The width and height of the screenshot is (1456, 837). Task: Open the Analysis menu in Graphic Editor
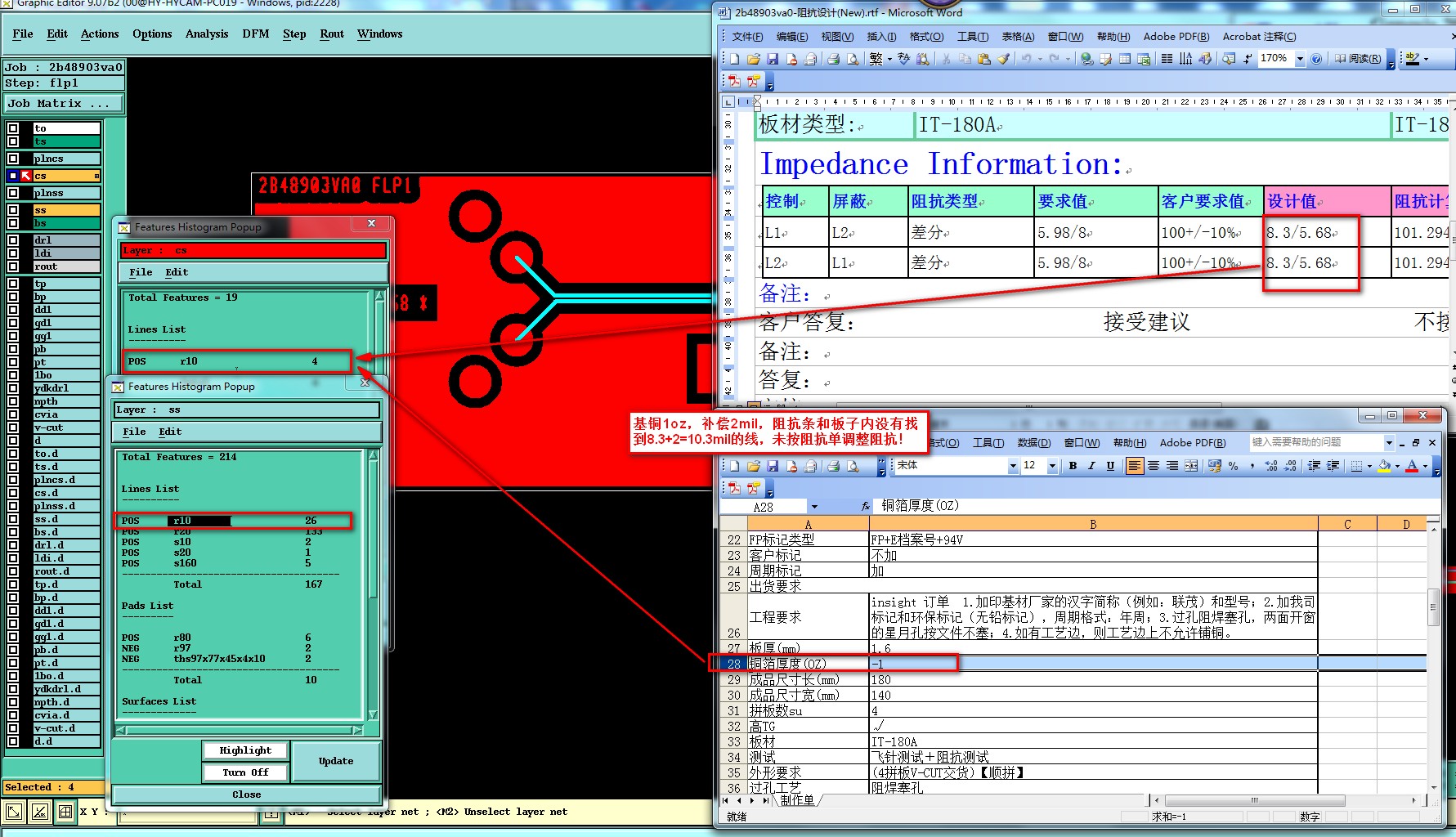pos(207,34)
